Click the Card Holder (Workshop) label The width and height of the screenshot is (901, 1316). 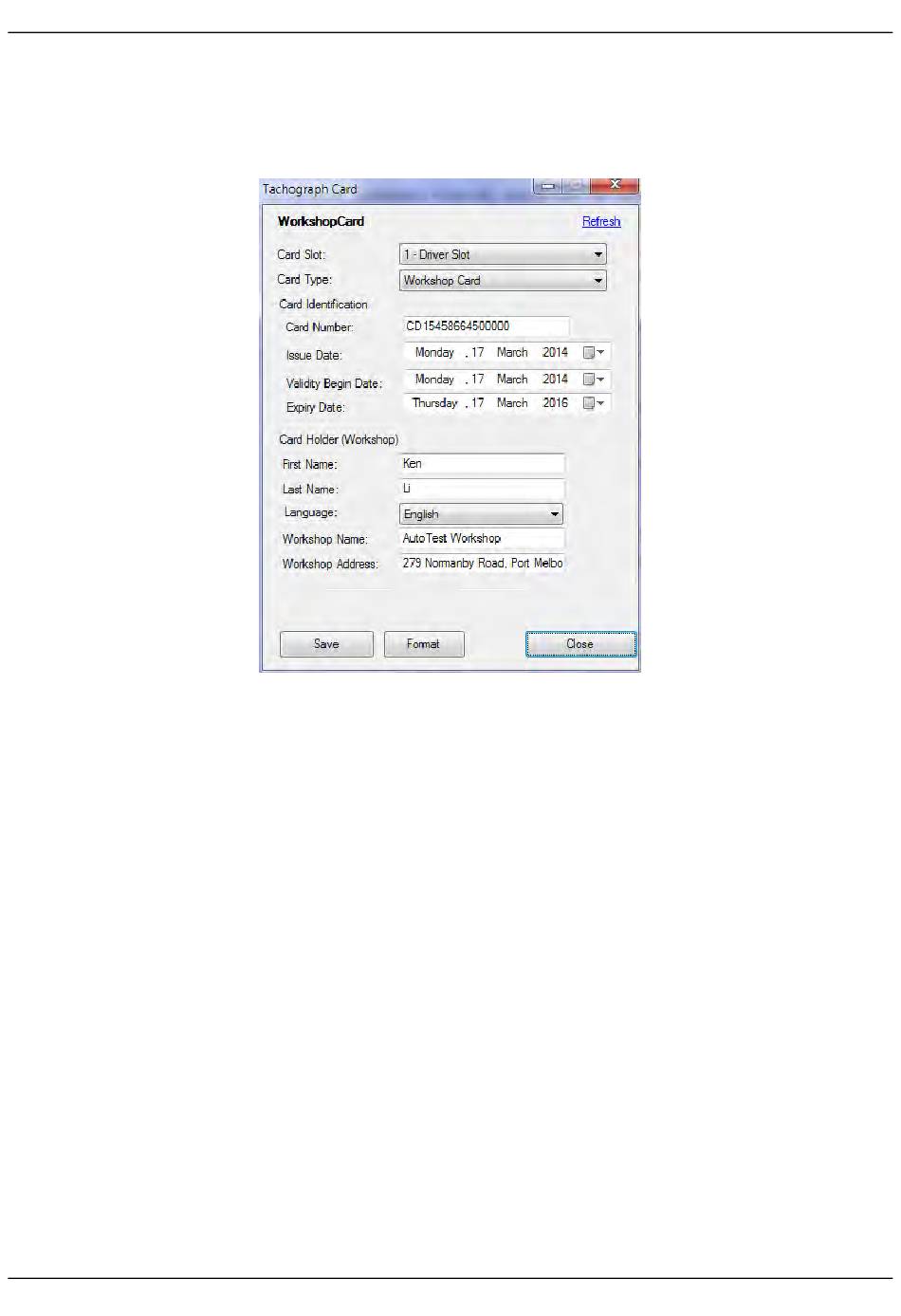[339, 440]
